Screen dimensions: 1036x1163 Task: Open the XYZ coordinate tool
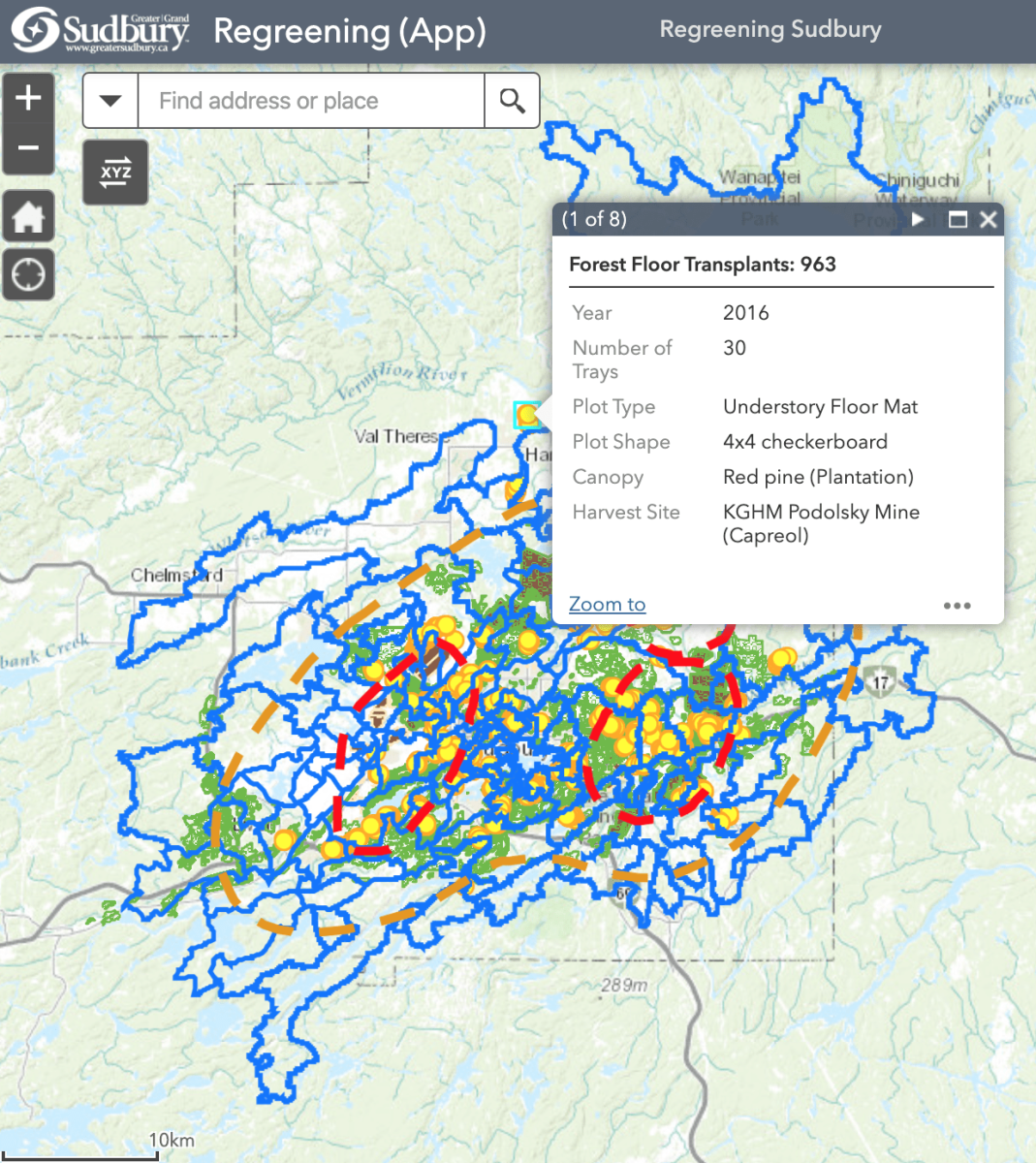click(115, 173)
